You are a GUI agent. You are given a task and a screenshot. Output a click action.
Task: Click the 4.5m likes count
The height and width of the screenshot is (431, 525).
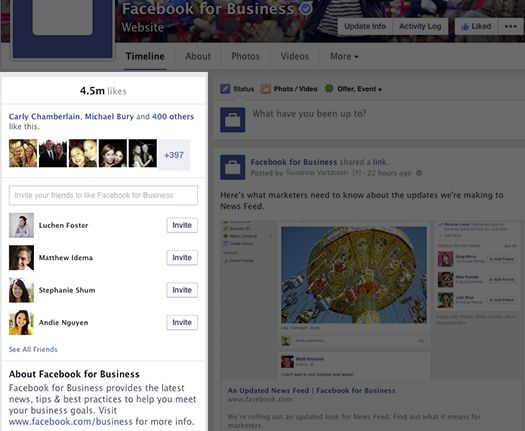pos(103,91)
